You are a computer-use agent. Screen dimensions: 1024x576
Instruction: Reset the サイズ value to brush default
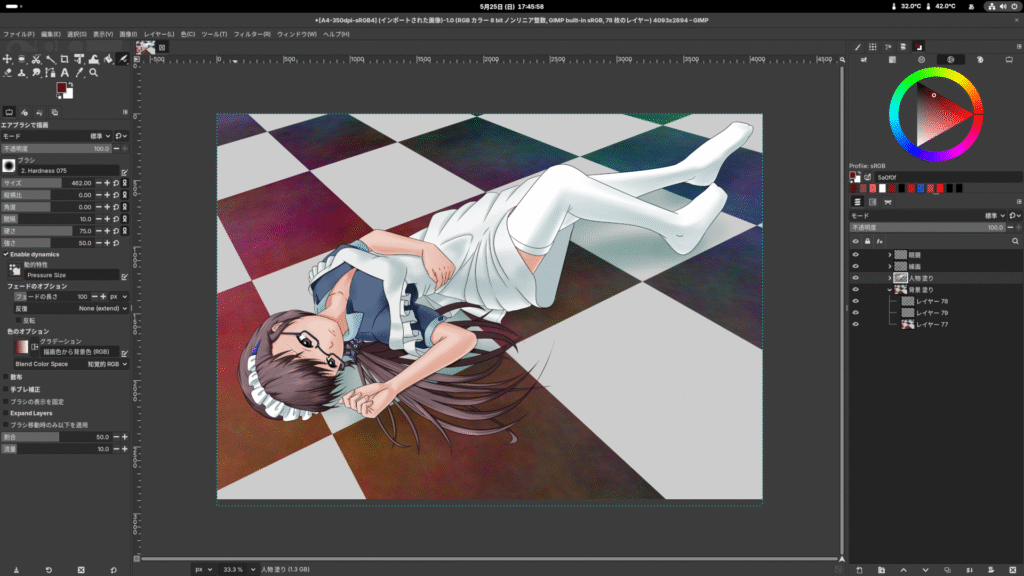[x=116, y=184]
